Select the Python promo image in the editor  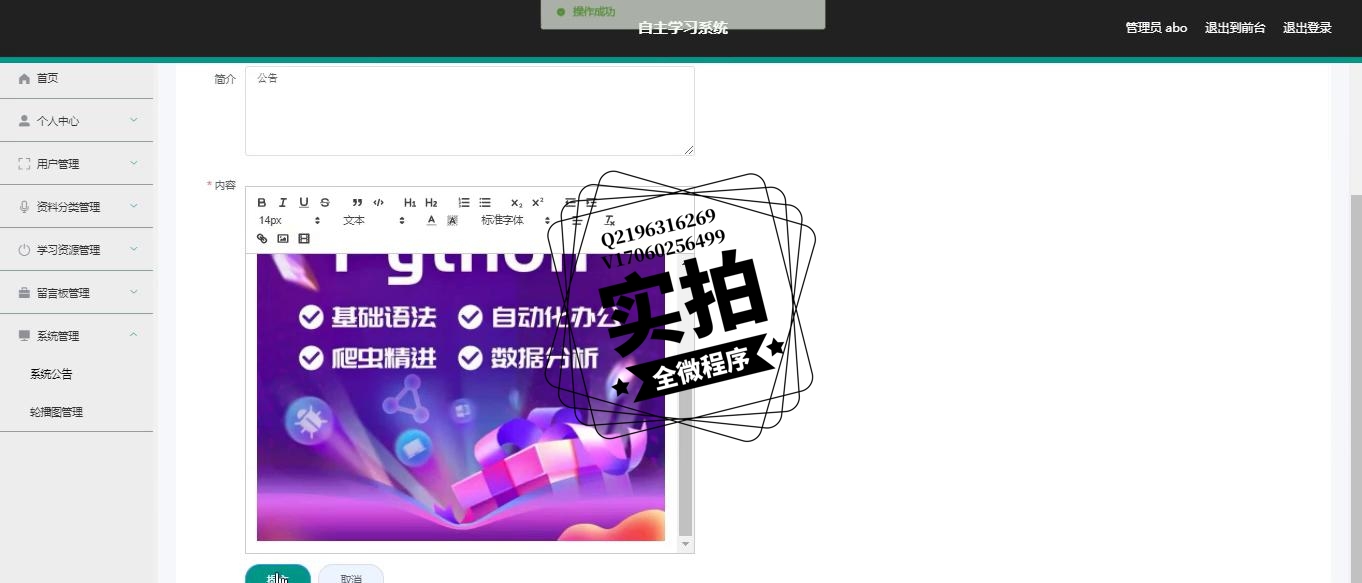461,397
